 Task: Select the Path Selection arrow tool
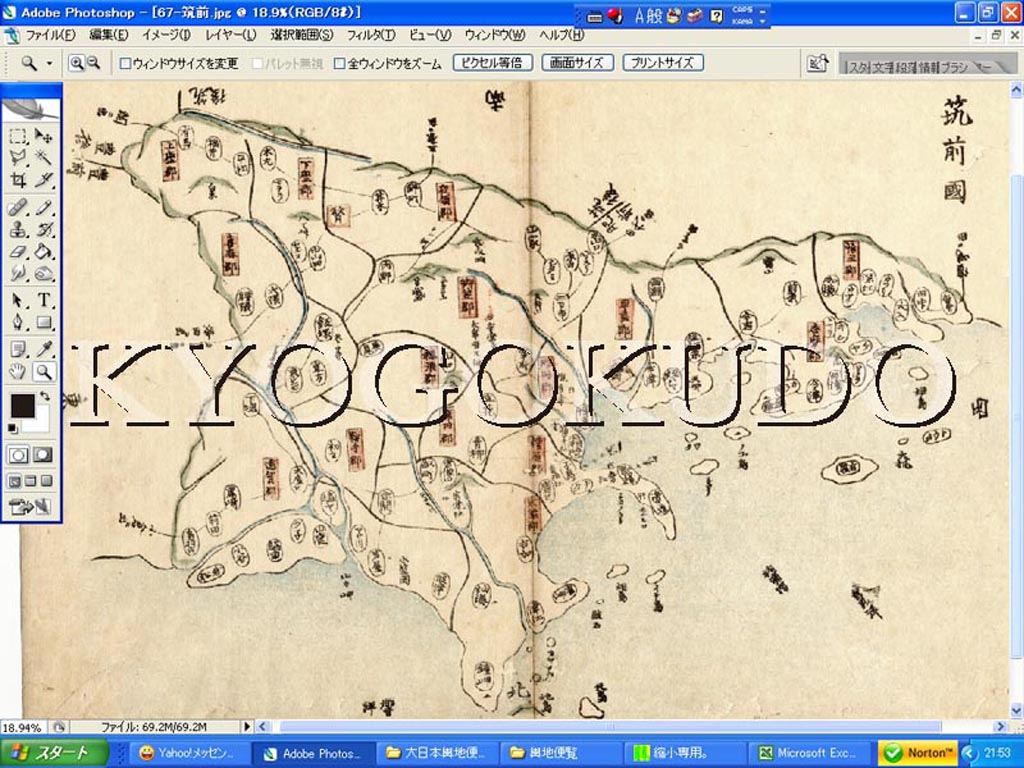coord(18,300)
